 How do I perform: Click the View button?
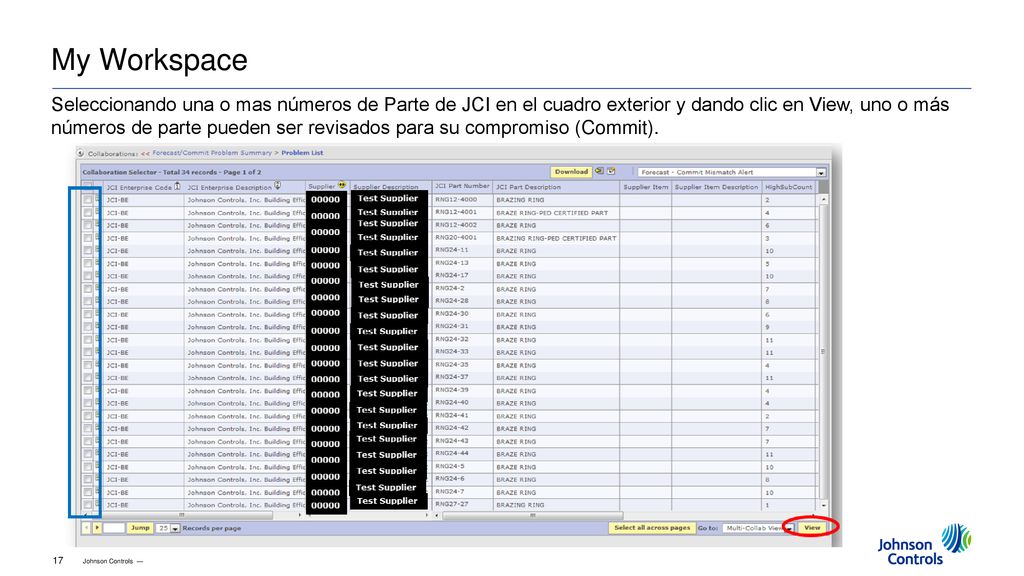[812, 528]
